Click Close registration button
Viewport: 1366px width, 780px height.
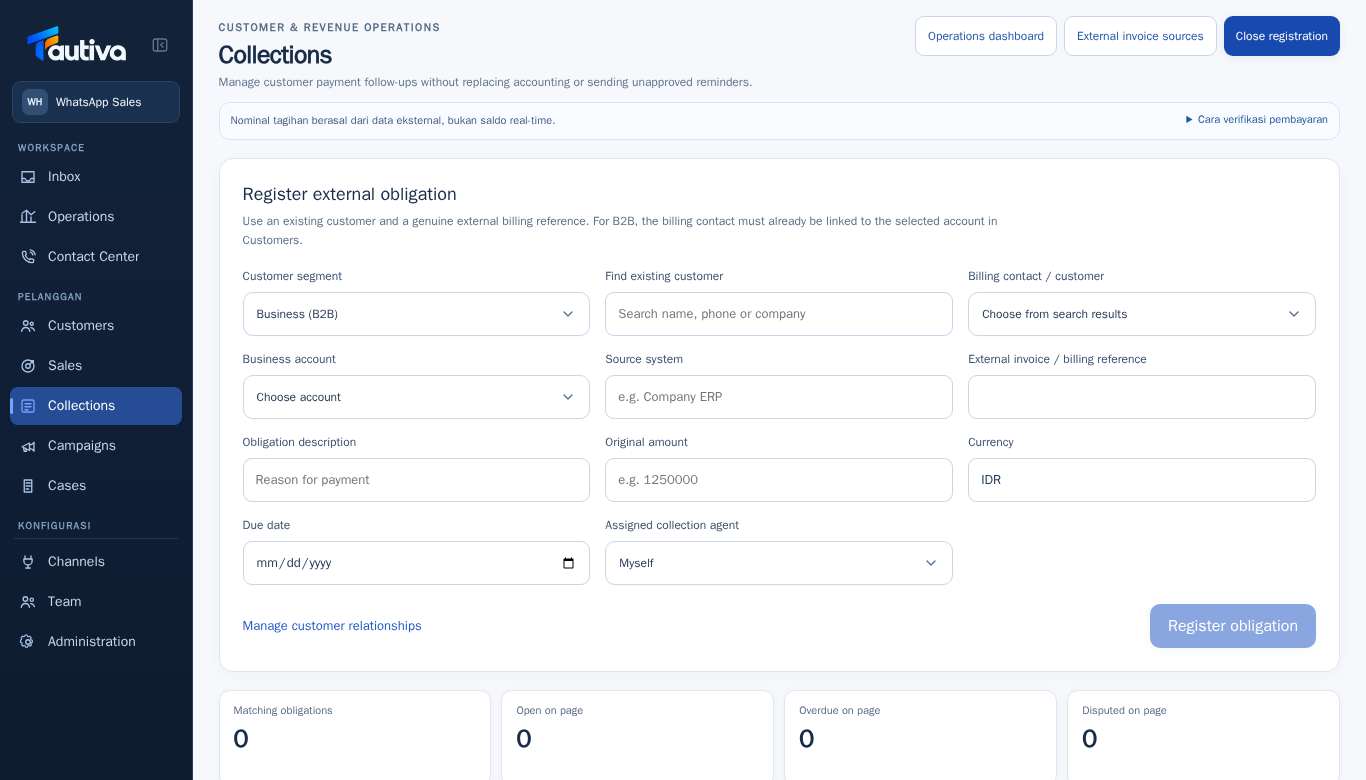[1281, 36]
